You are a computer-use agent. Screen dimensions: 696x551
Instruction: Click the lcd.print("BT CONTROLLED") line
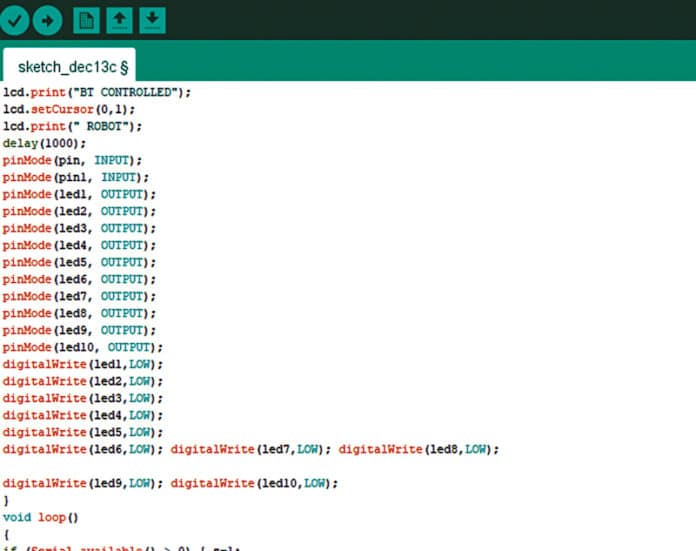[96, 92]
